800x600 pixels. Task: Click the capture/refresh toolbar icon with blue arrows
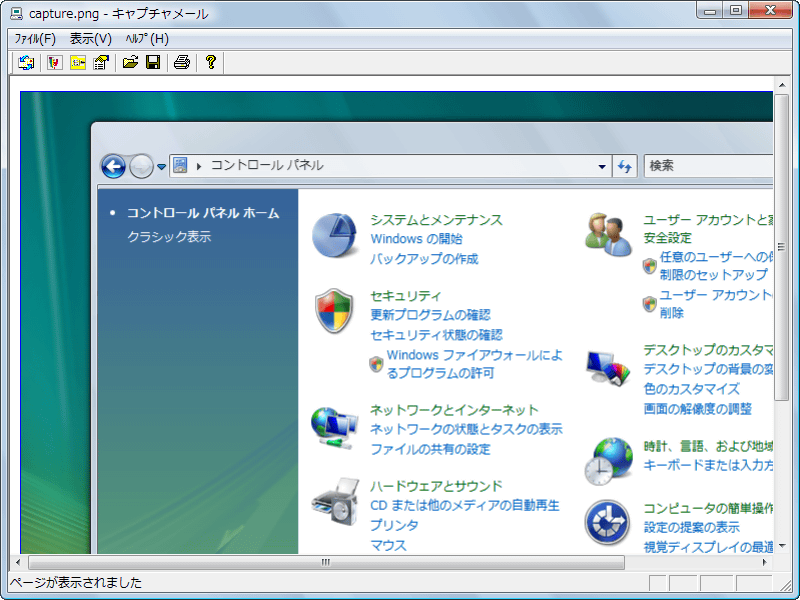point(26,63)
